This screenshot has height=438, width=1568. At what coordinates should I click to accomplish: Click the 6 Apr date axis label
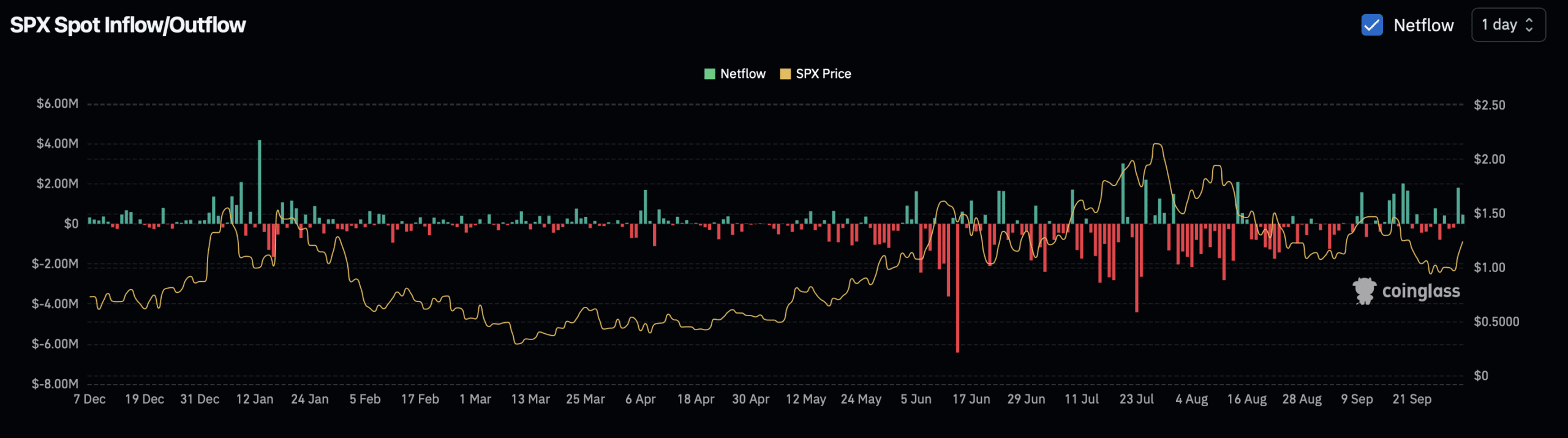640,399
